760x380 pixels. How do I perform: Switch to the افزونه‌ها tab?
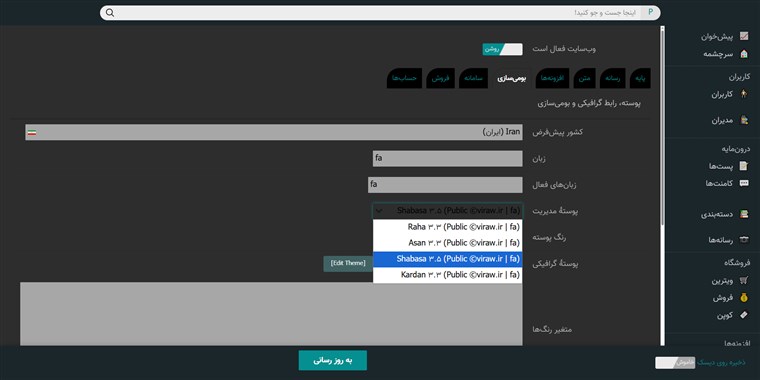pos(553,79)
